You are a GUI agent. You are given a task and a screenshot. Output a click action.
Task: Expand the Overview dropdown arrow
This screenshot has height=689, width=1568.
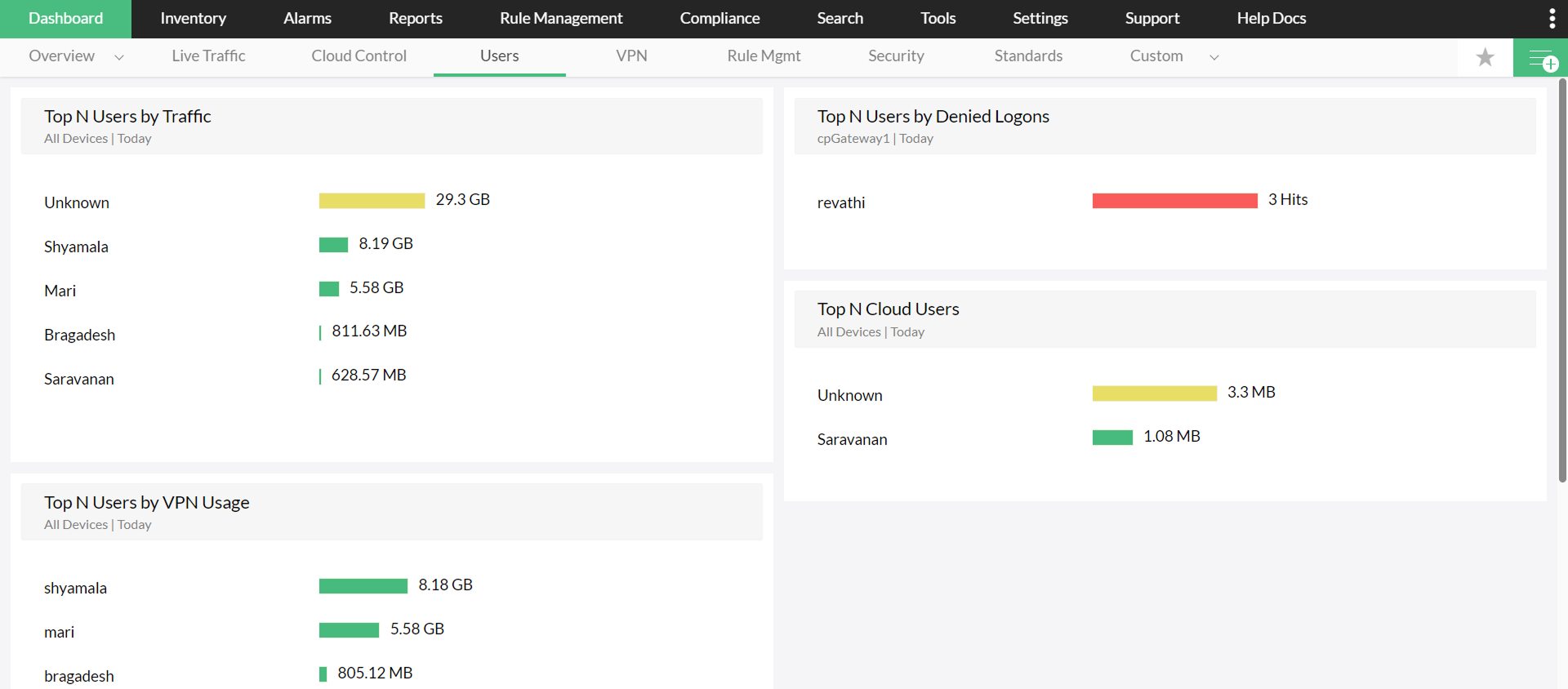tap(119, 57)
